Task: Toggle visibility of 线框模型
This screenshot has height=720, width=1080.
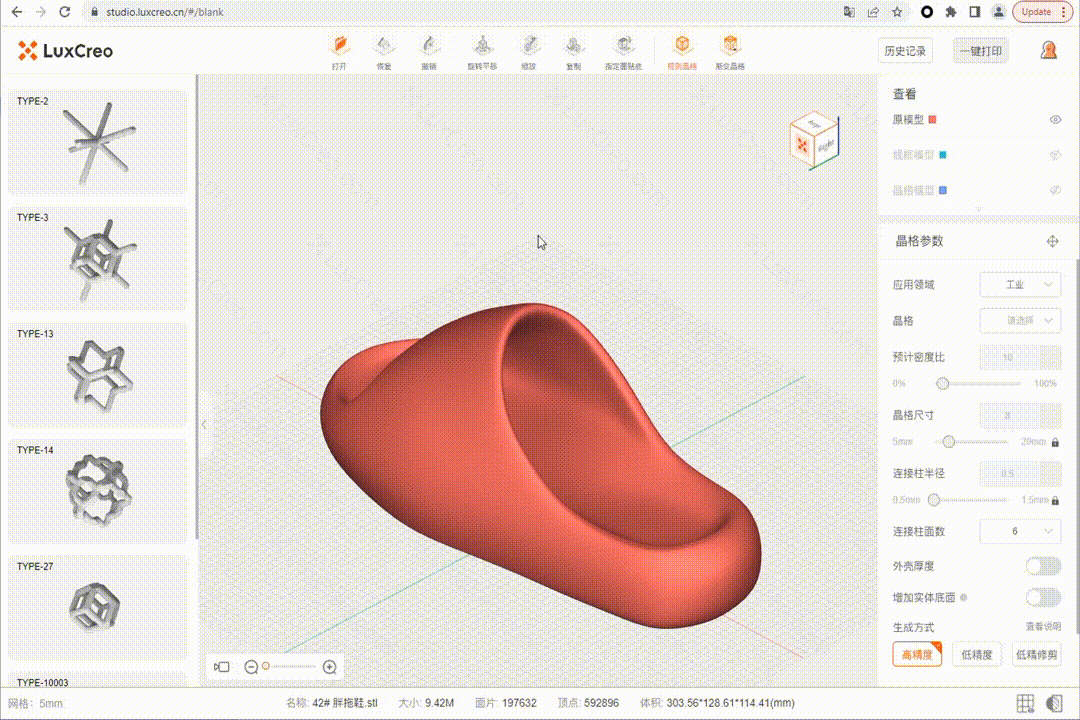Action: (1055, 155)
